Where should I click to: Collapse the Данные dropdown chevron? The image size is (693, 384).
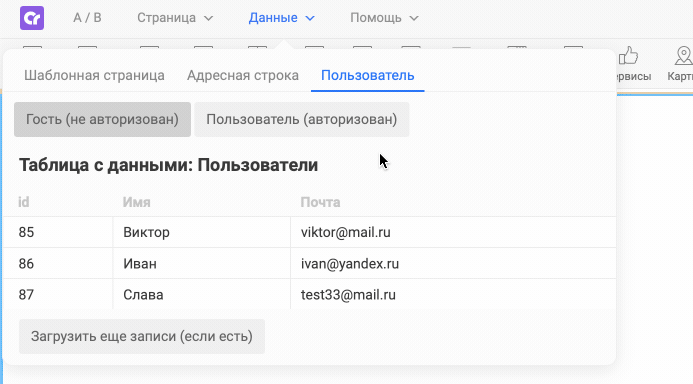(x=310, y=19)
